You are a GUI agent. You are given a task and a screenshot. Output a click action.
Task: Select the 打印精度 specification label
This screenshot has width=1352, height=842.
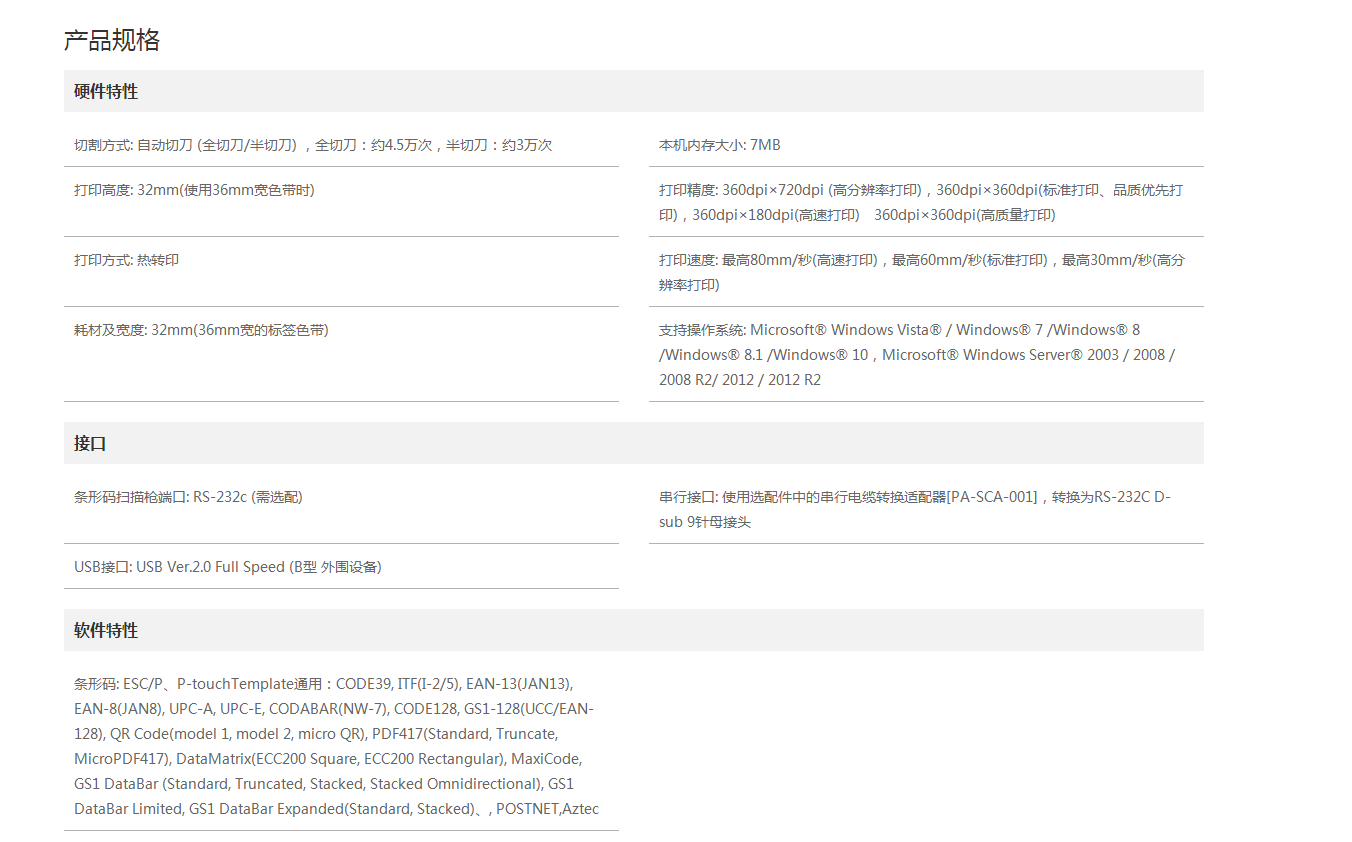(687, 190)
